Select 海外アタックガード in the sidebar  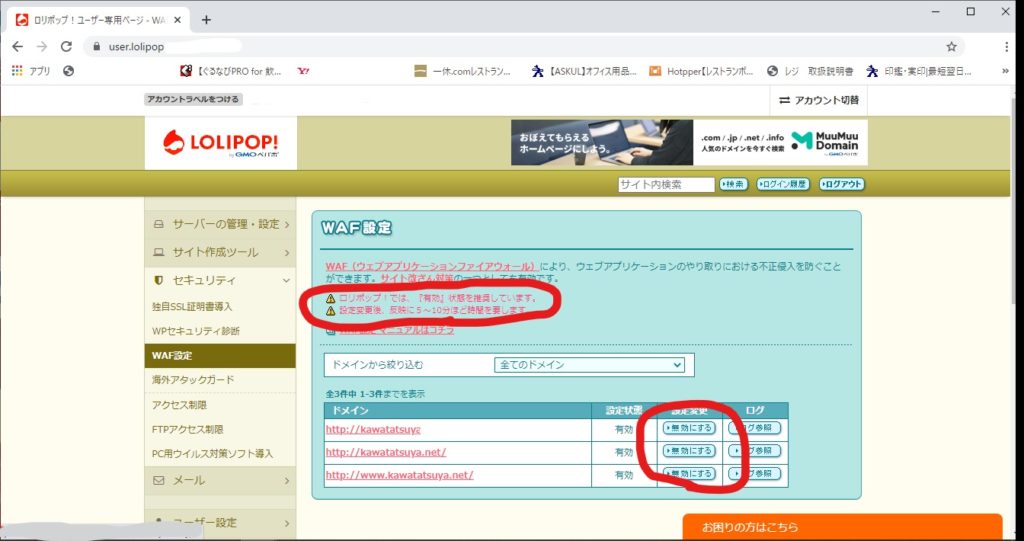click(x=193, y=380)
